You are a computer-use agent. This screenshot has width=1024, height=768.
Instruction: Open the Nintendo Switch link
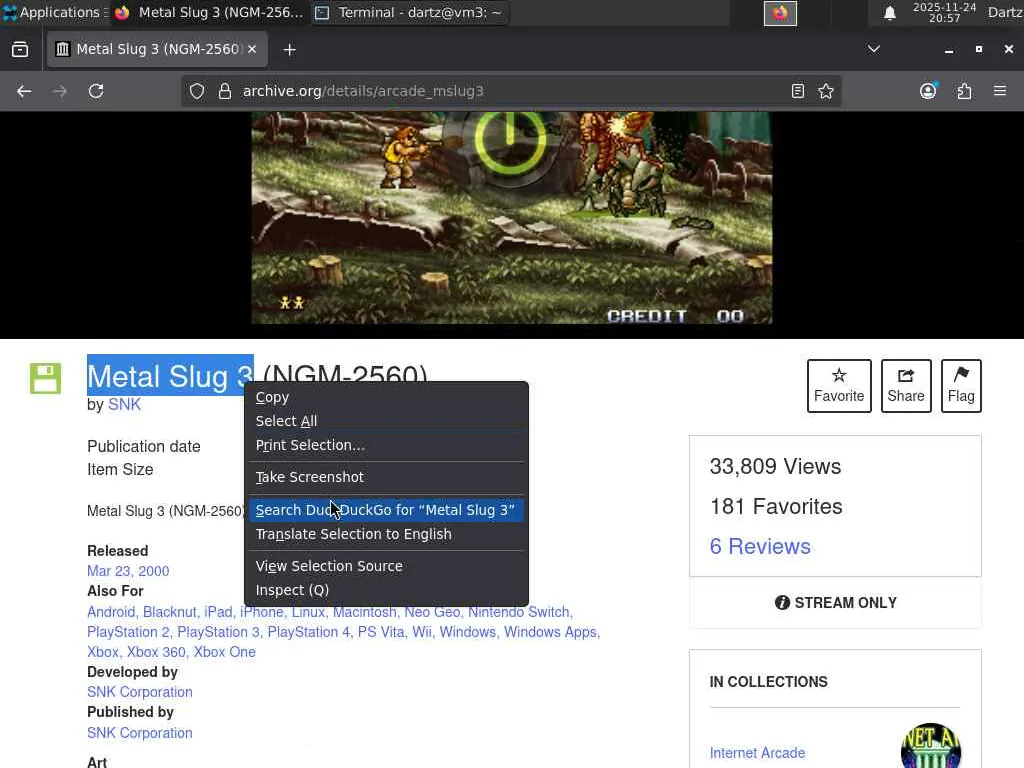(x=519, y=612)
